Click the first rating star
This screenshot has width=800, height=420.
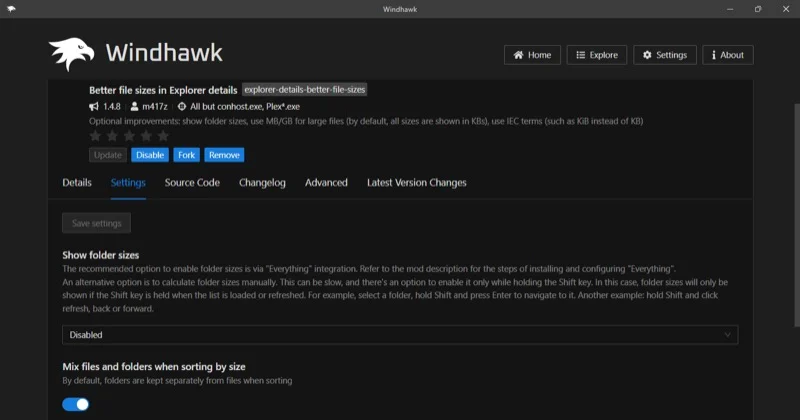[96, 135]
